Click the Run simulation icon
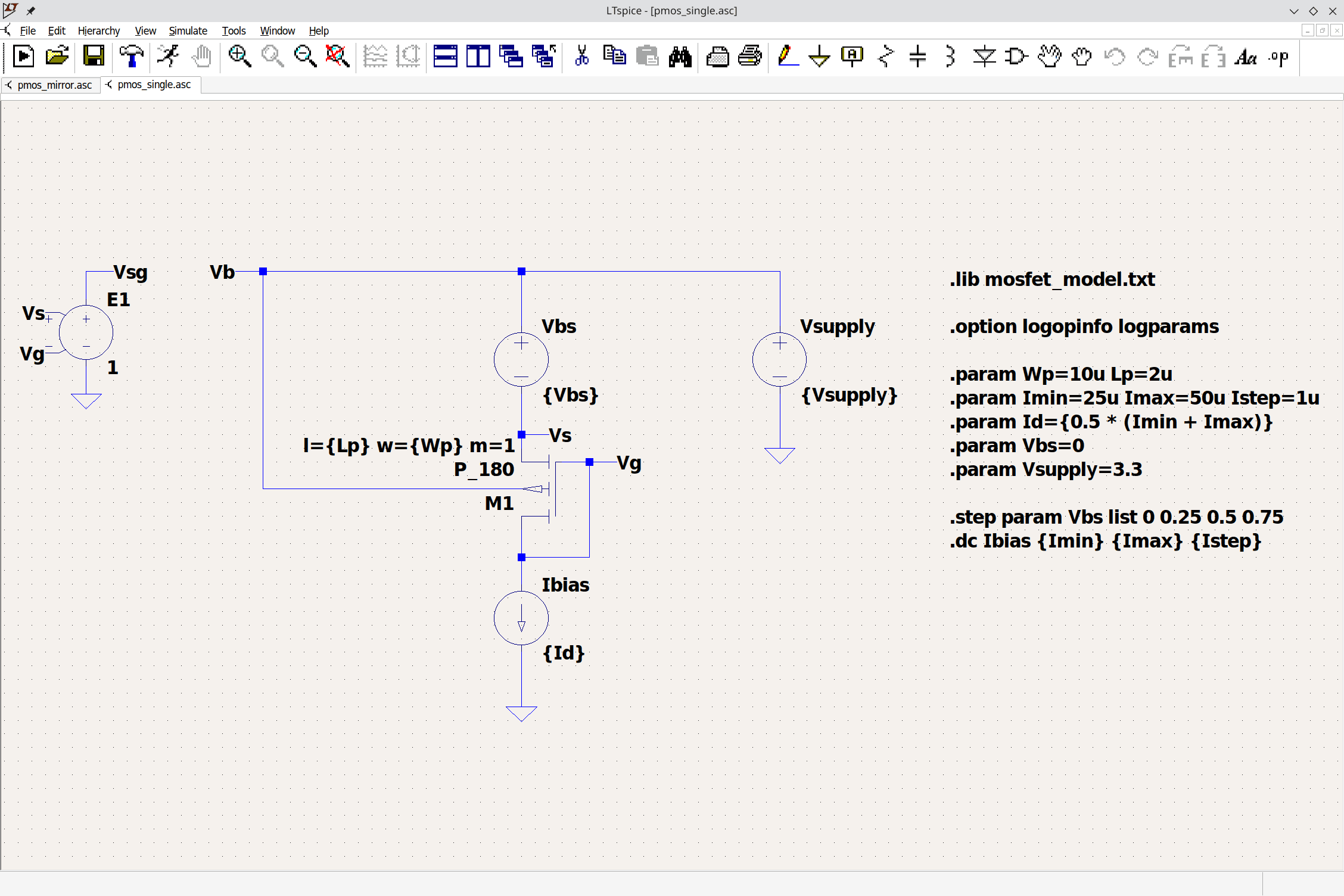This screenshot has height=896, width=1344. click(x=169, y=57)
